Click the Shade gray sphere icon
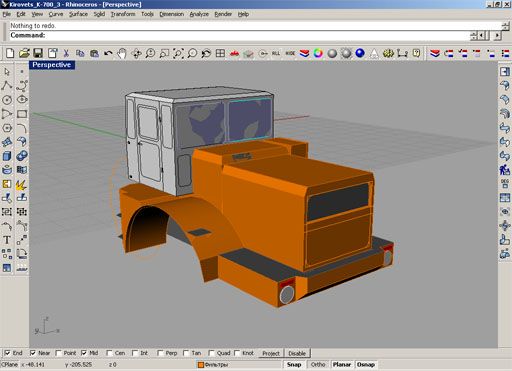Image resolution: width=512 pixels, height=371 pixels. click(332, 53)
